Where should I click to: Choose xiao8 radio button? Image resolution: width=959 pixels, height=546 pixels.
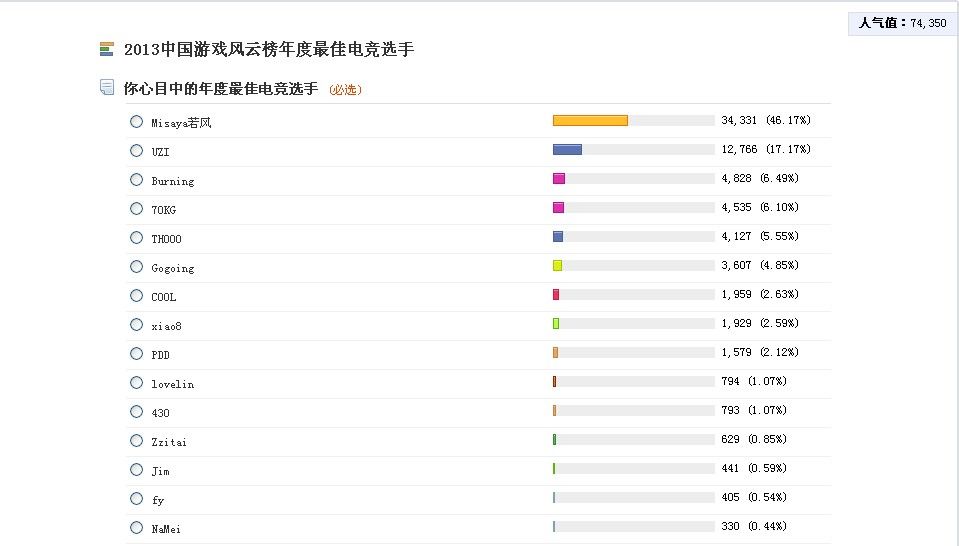point(136,325)
